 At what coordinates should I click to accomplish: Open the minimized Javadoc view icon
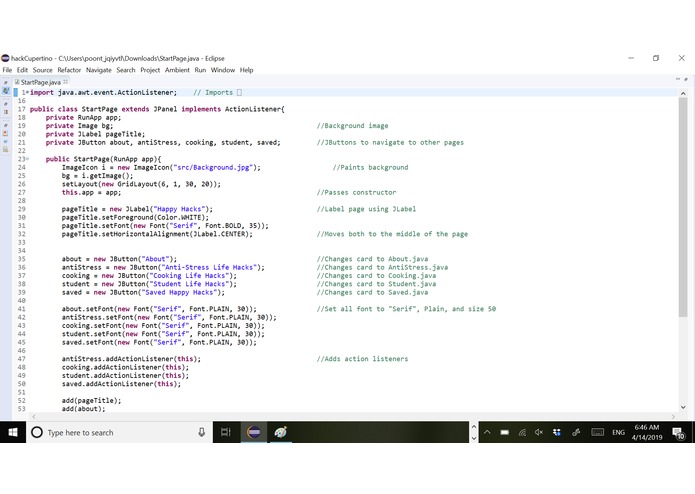(6, 141)
